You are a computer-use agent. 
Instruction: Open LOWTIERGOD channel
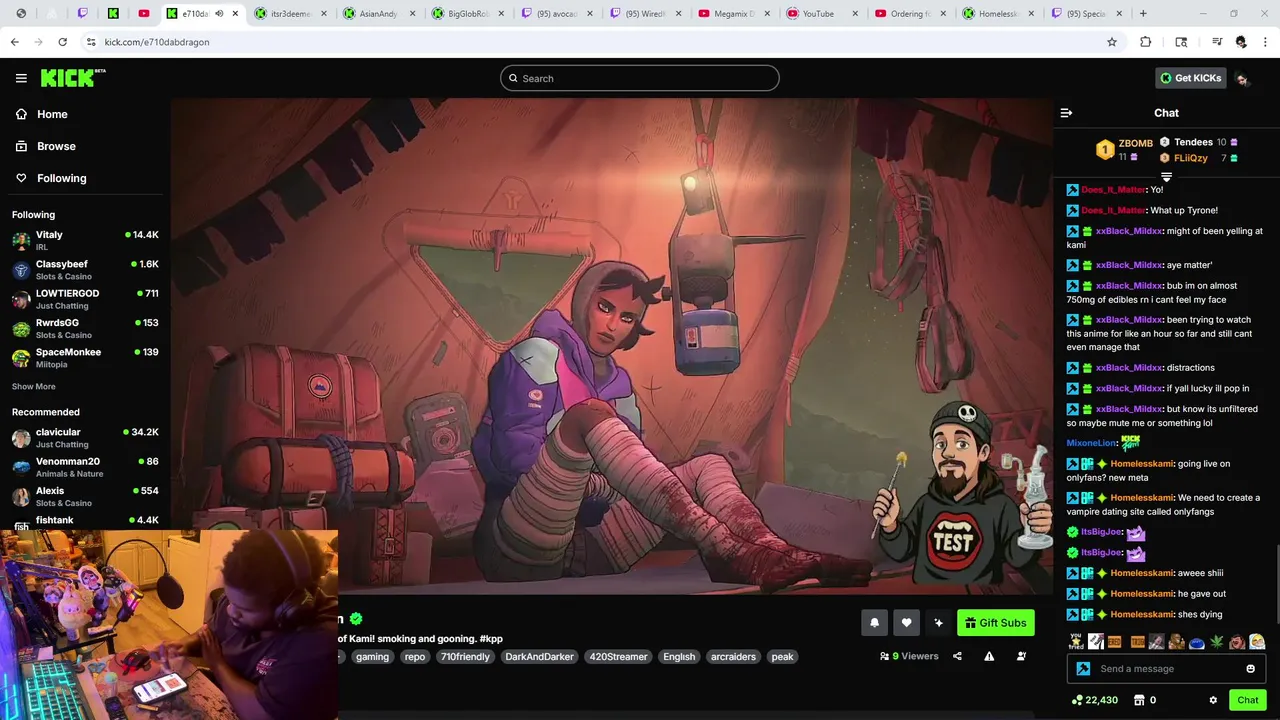[x=85, y=299]
